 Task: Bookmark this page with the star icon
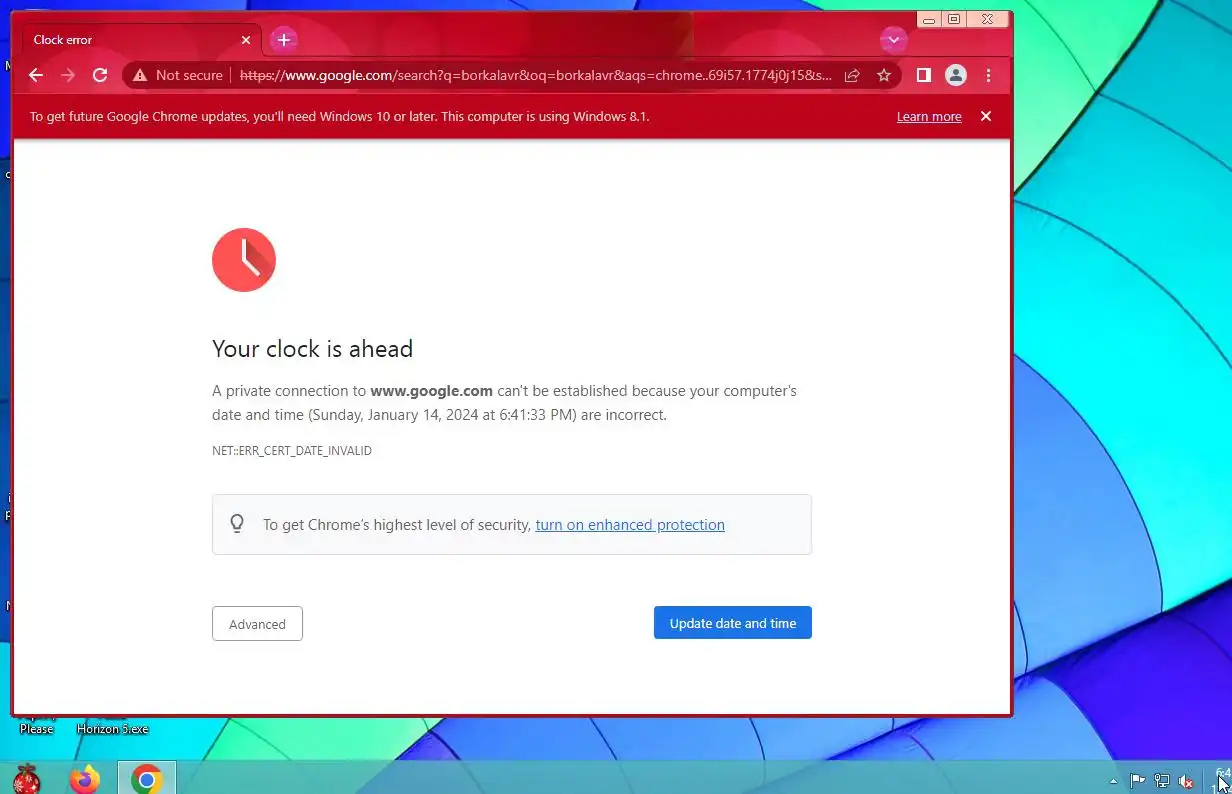click(884, 75)
